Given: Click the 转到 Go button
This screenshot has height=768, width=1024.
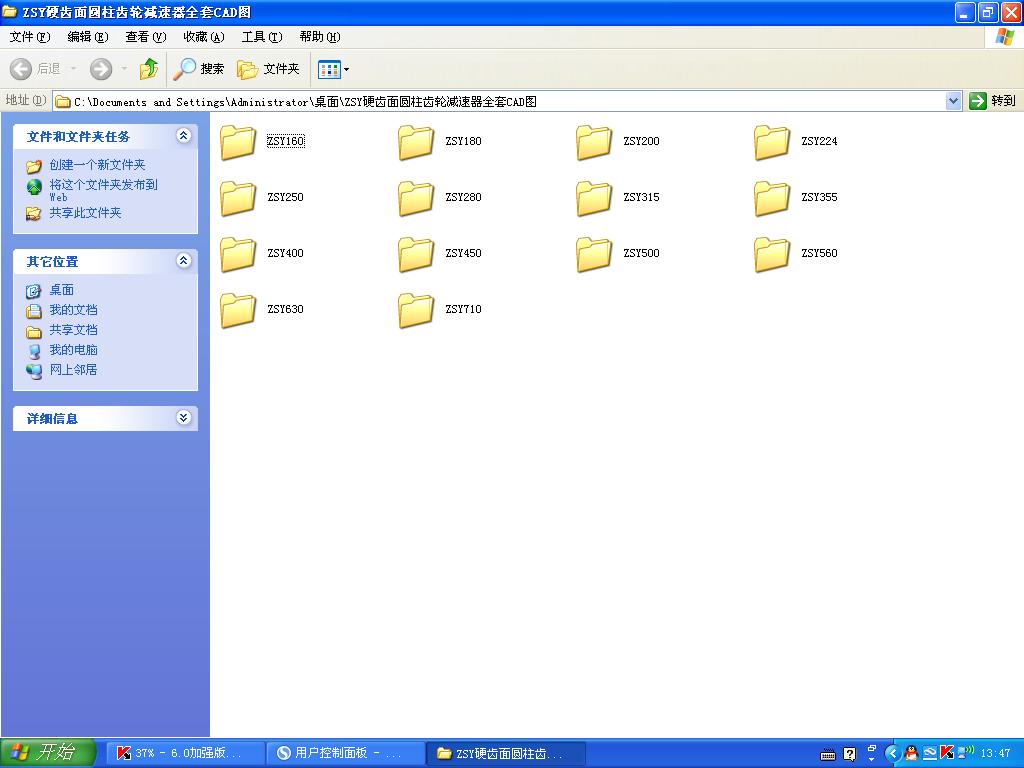Looking at the screenshot, I should [993, 101].
